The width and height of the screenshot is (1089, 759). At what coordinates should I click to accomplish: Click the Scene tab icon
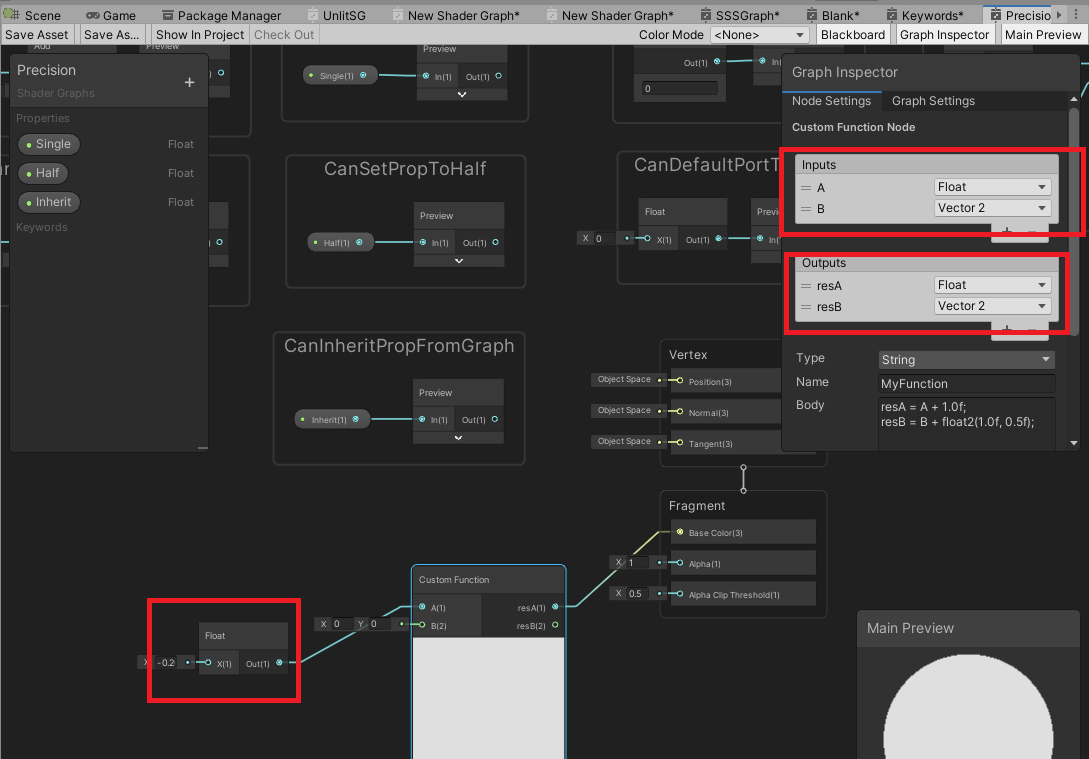pyautogui.click(x=12, y=14)
